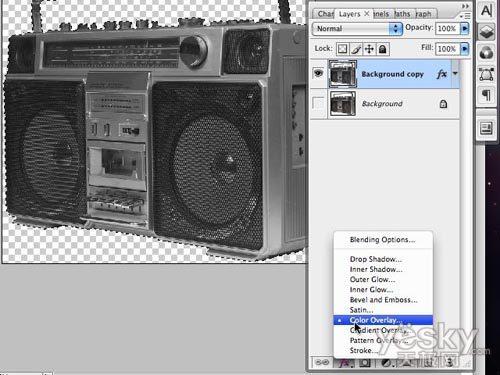Screen dimensions: 500x375
Task: Switch to the Channels tab
Action: click(x=381, y=14)
